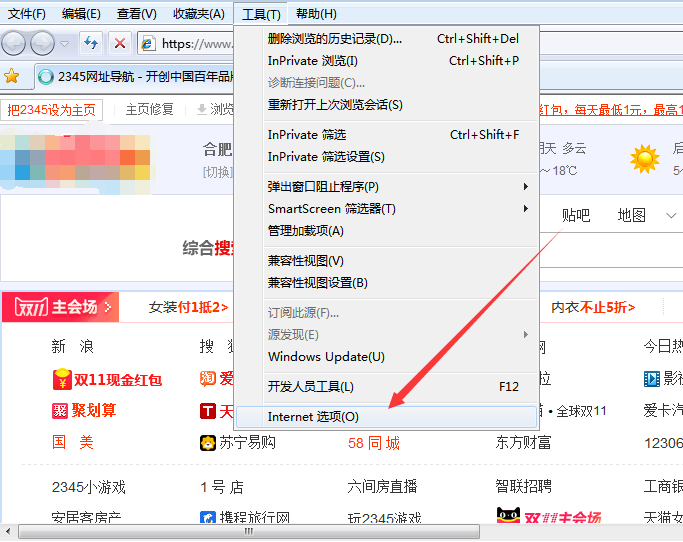The height and width of the screenshot is (542, 683).
Task: Expand more search tabs chevron
Action: (x=671, y=215)
